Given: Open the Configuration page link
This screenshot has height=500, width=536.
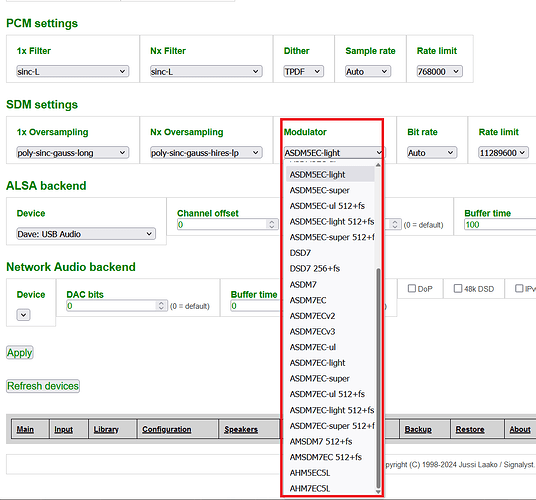Looking at the screenshot, I should (x=166, y=429).
